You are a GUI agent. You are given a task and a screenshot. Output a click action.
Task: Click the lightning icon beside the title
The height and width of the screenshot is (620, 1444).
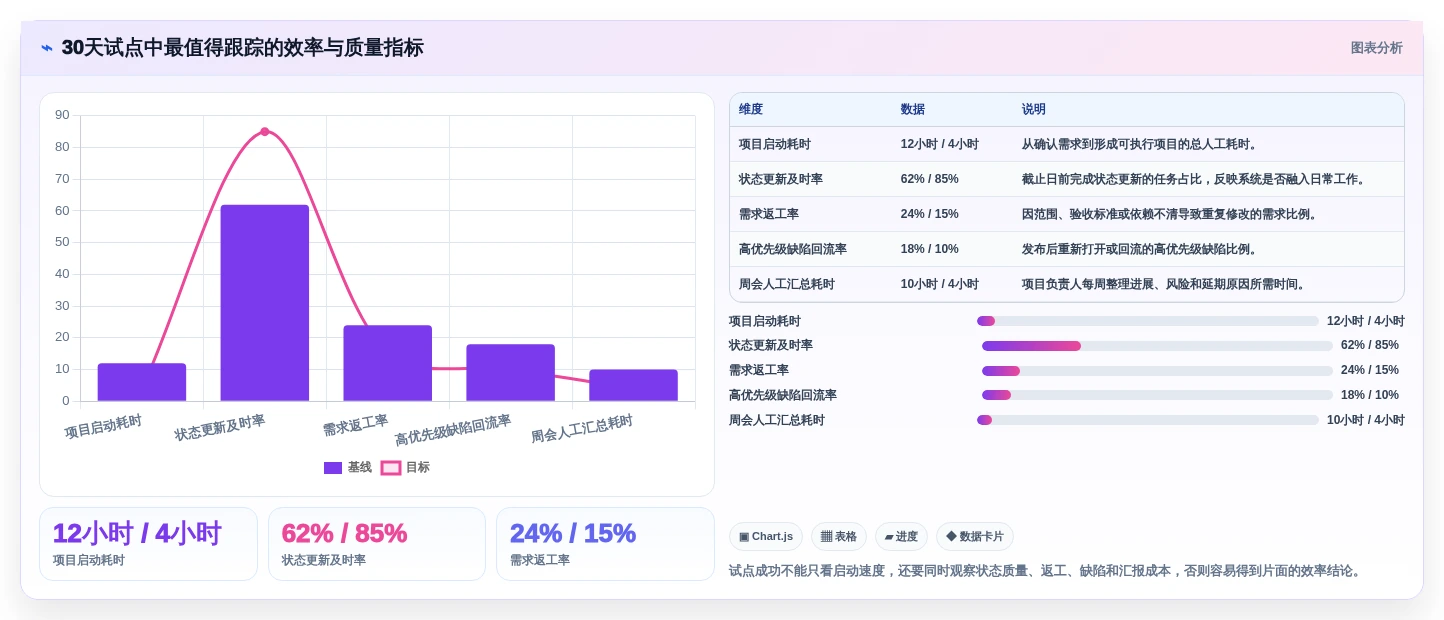pyautogui.click(x=47, y=48)
